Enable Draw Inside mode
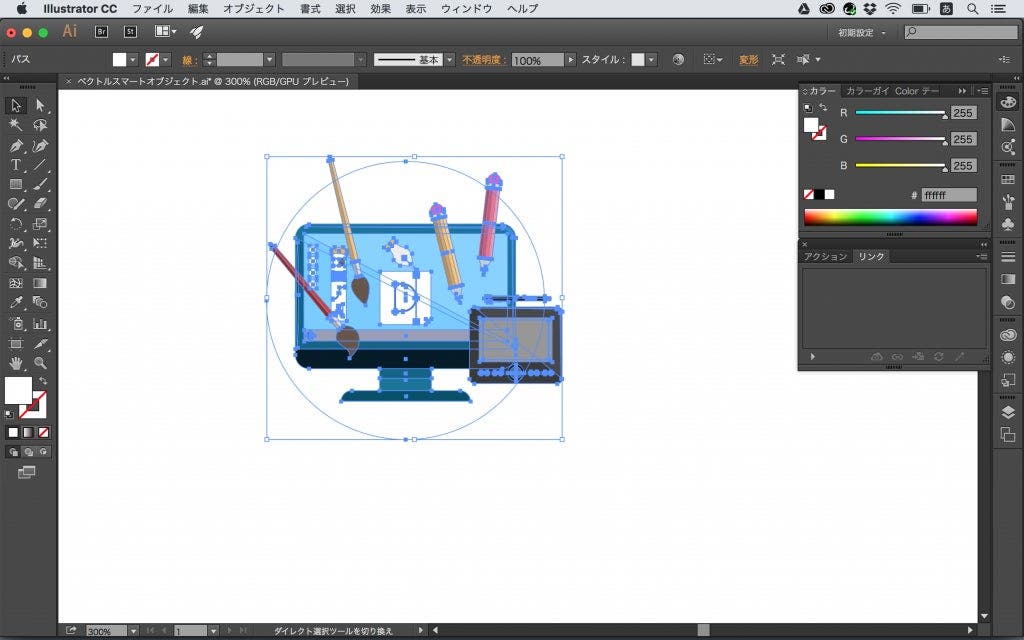 click(43, 452)
